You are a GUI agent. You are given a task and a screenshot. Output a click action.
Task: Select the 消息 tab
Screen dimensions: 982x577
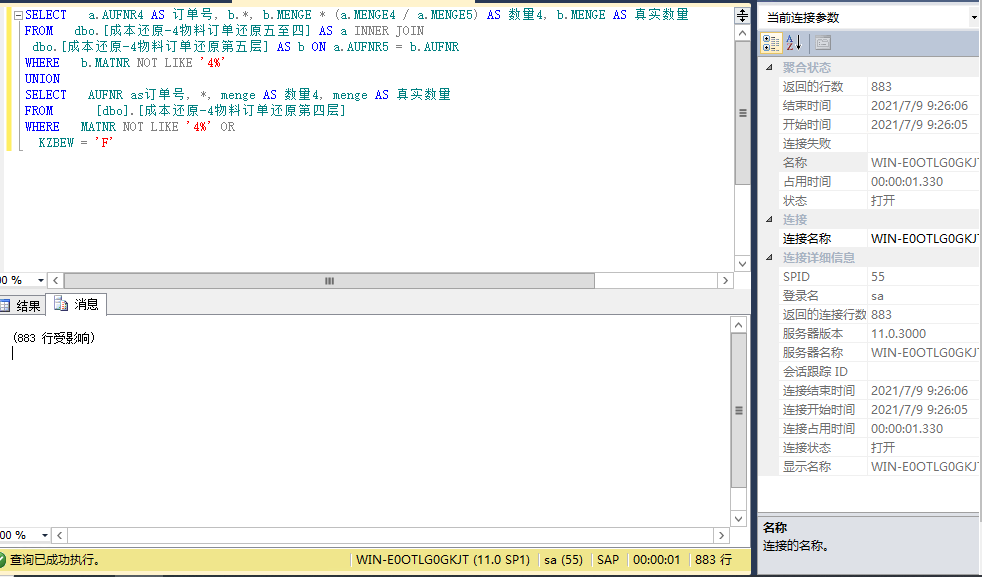pyautogui.click(x=76, y=304)
